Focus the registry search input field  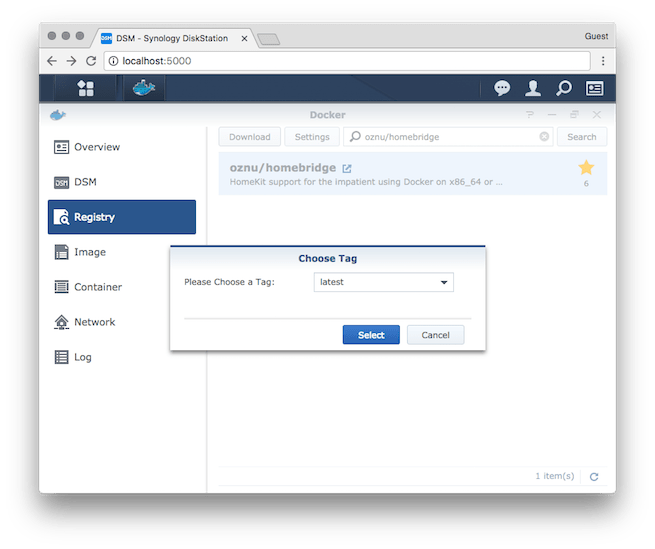[x=448, y=137]
